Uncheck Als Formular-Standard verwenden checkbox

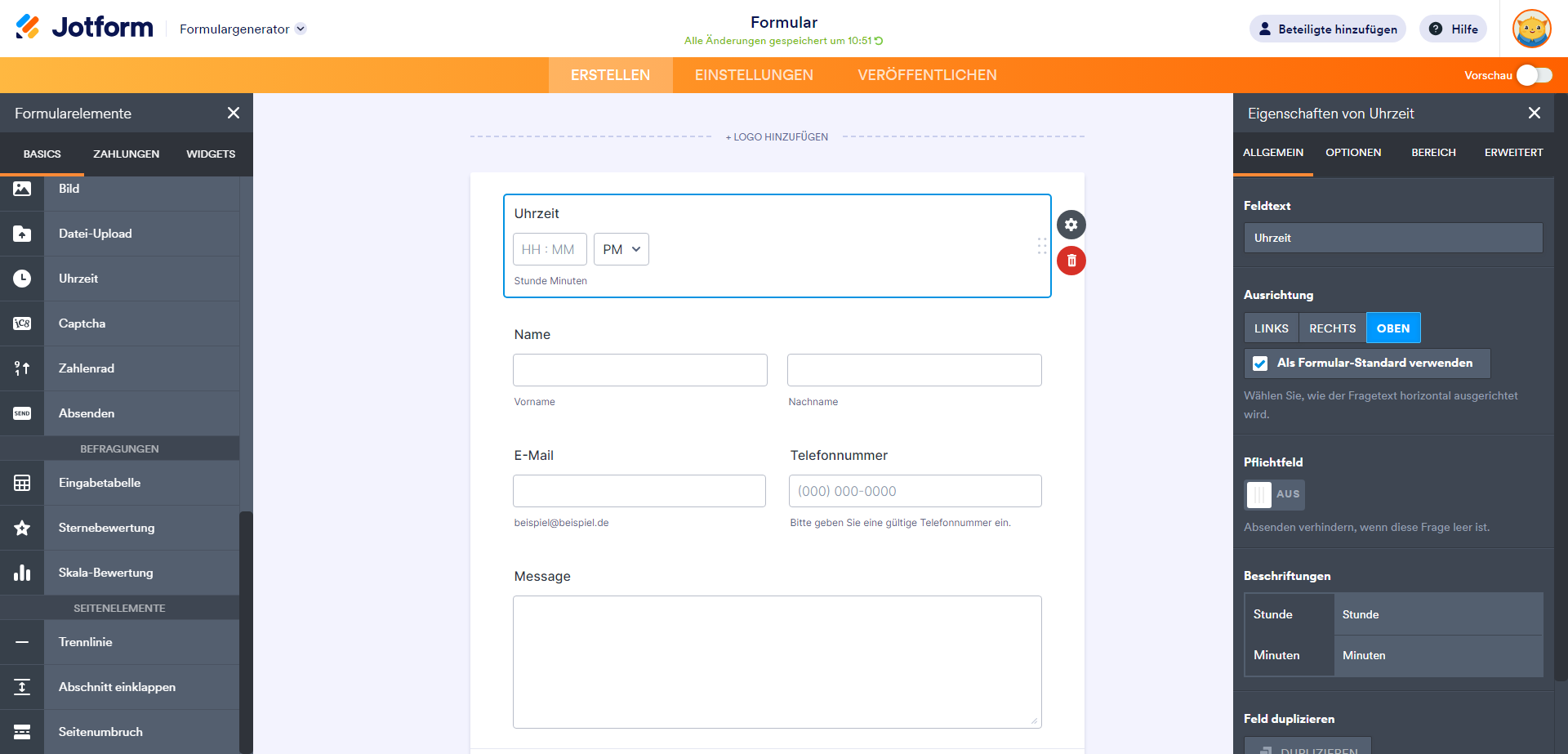coord(1260,364)
